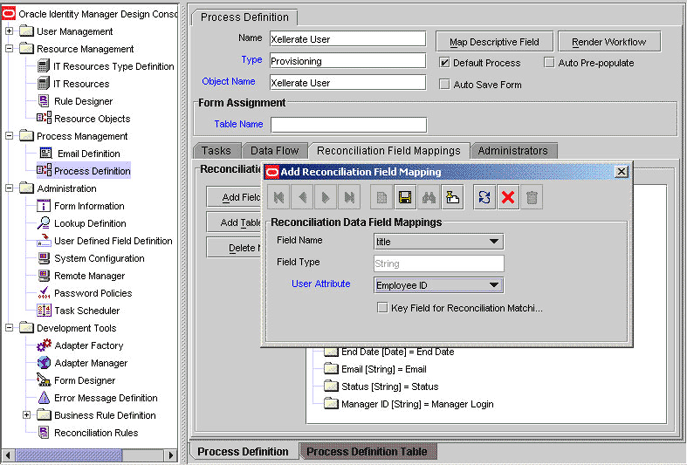Click the navigation tree horizontal scrollbar thumb
687x465 pixels.
[x=69, y=455]
